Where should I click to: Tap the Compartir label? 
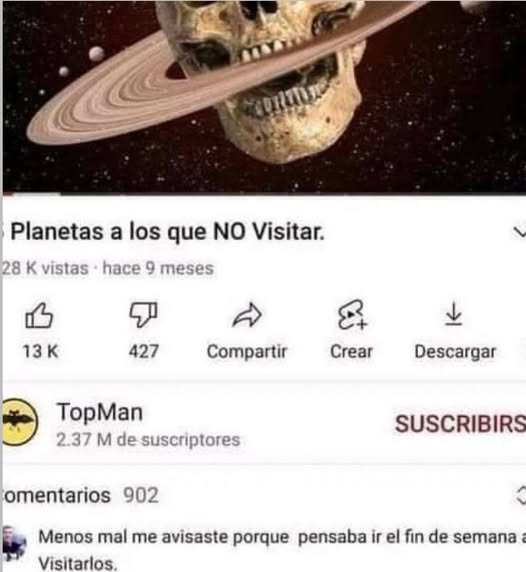[247, 352]
